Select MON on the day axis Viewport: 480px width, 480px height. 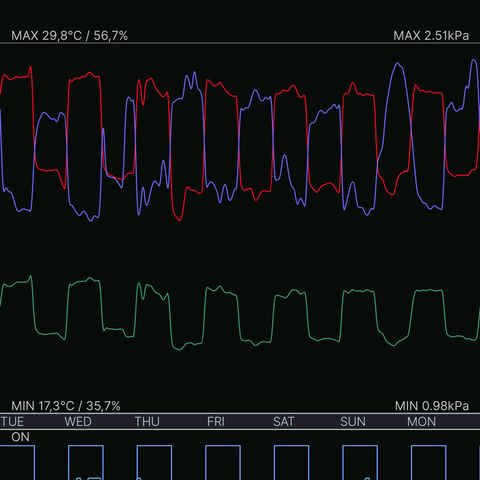421,422
